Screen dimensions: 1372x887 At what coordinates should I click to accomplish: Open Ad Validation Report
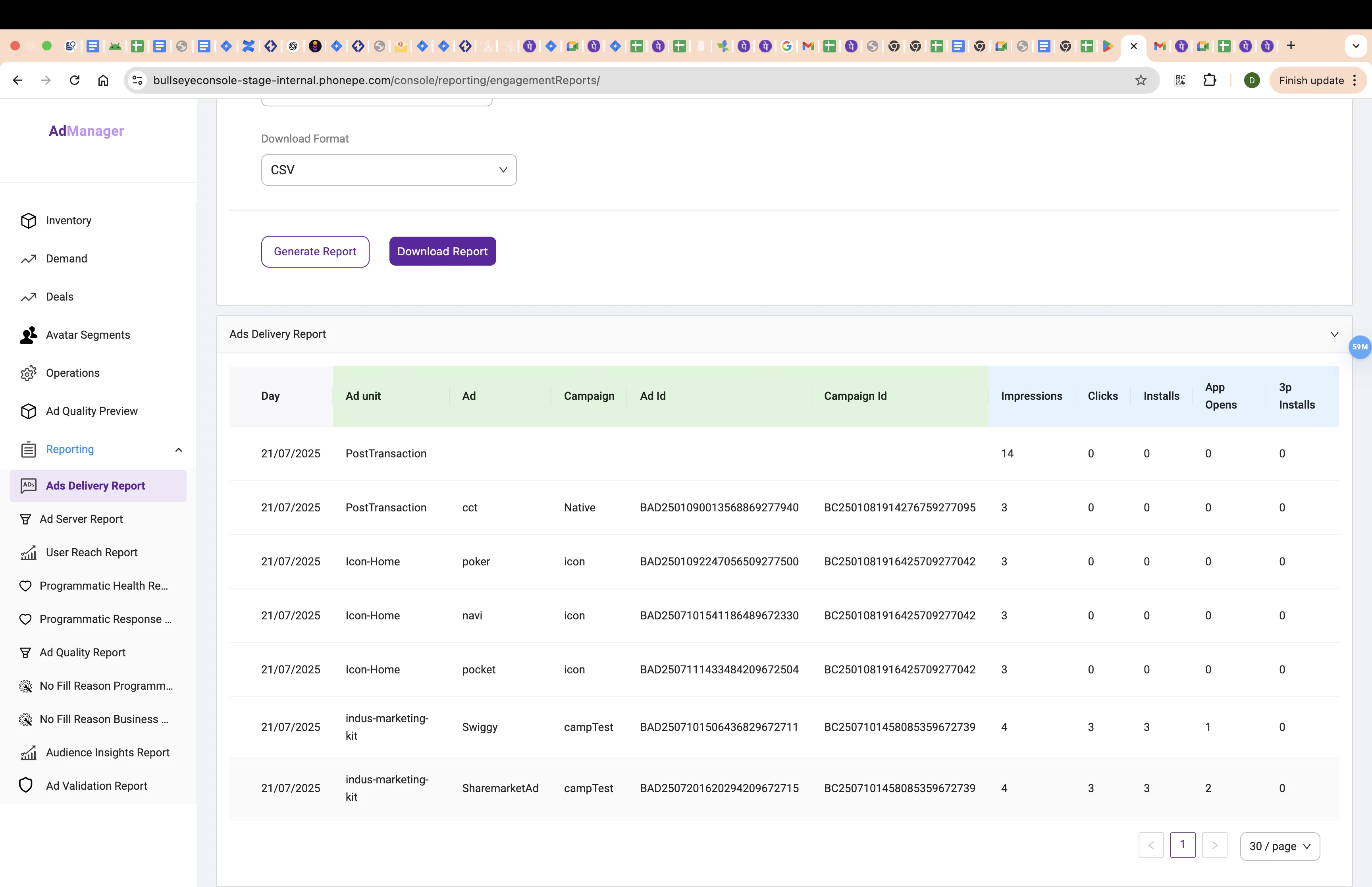(x=96, y=786)
